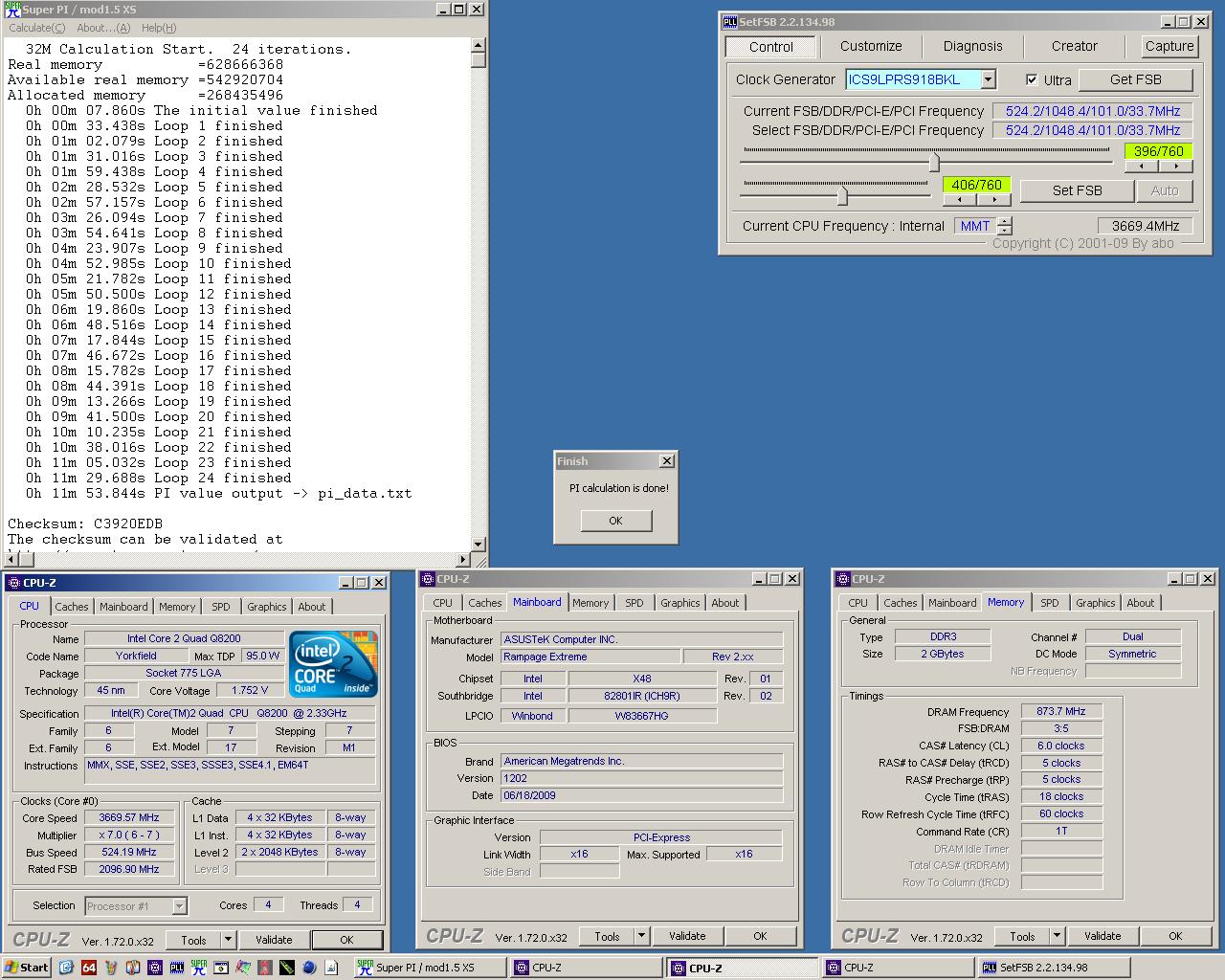
Task: Click title bar icon of CPU-Z CPU window
Action: click(13, 582)
